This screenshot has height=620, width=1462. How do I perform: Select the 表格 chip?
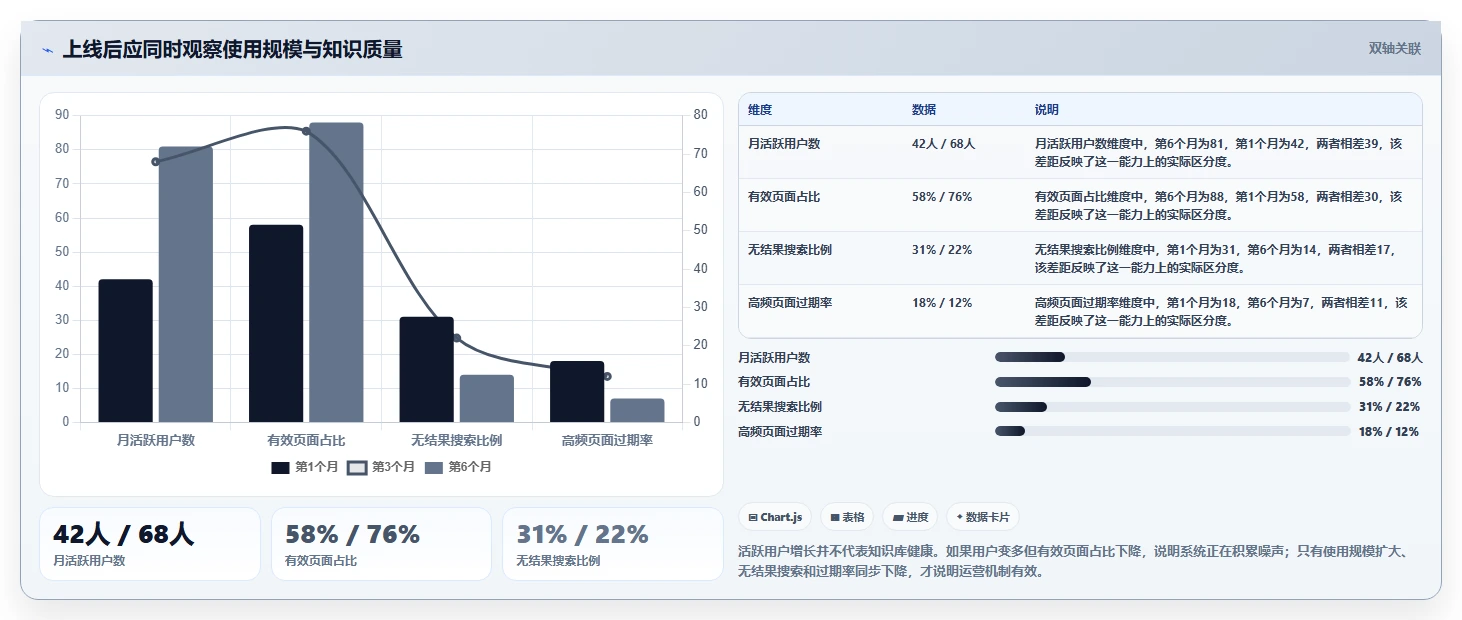coord(847,517)
